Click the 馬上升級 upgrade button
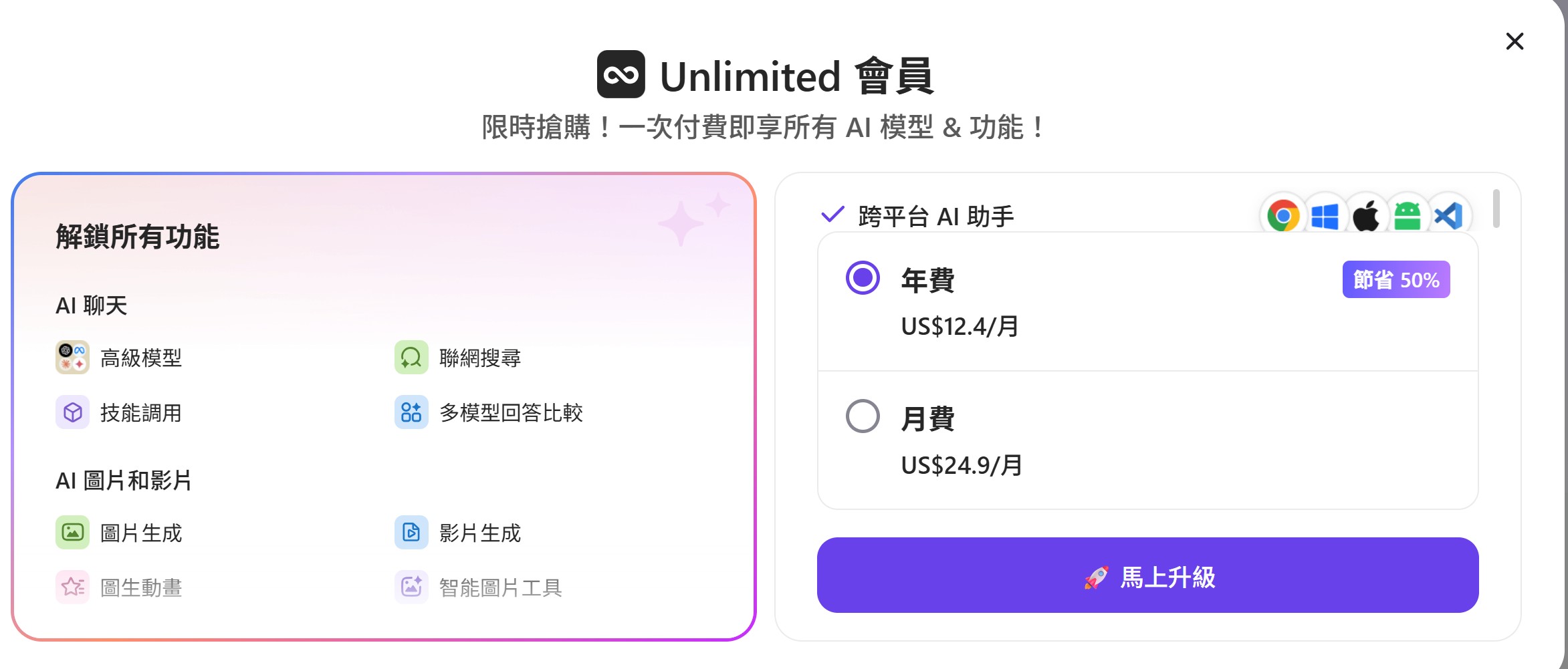The width and height of the screenshot is (1568, 669). (x=1147, y=575)
